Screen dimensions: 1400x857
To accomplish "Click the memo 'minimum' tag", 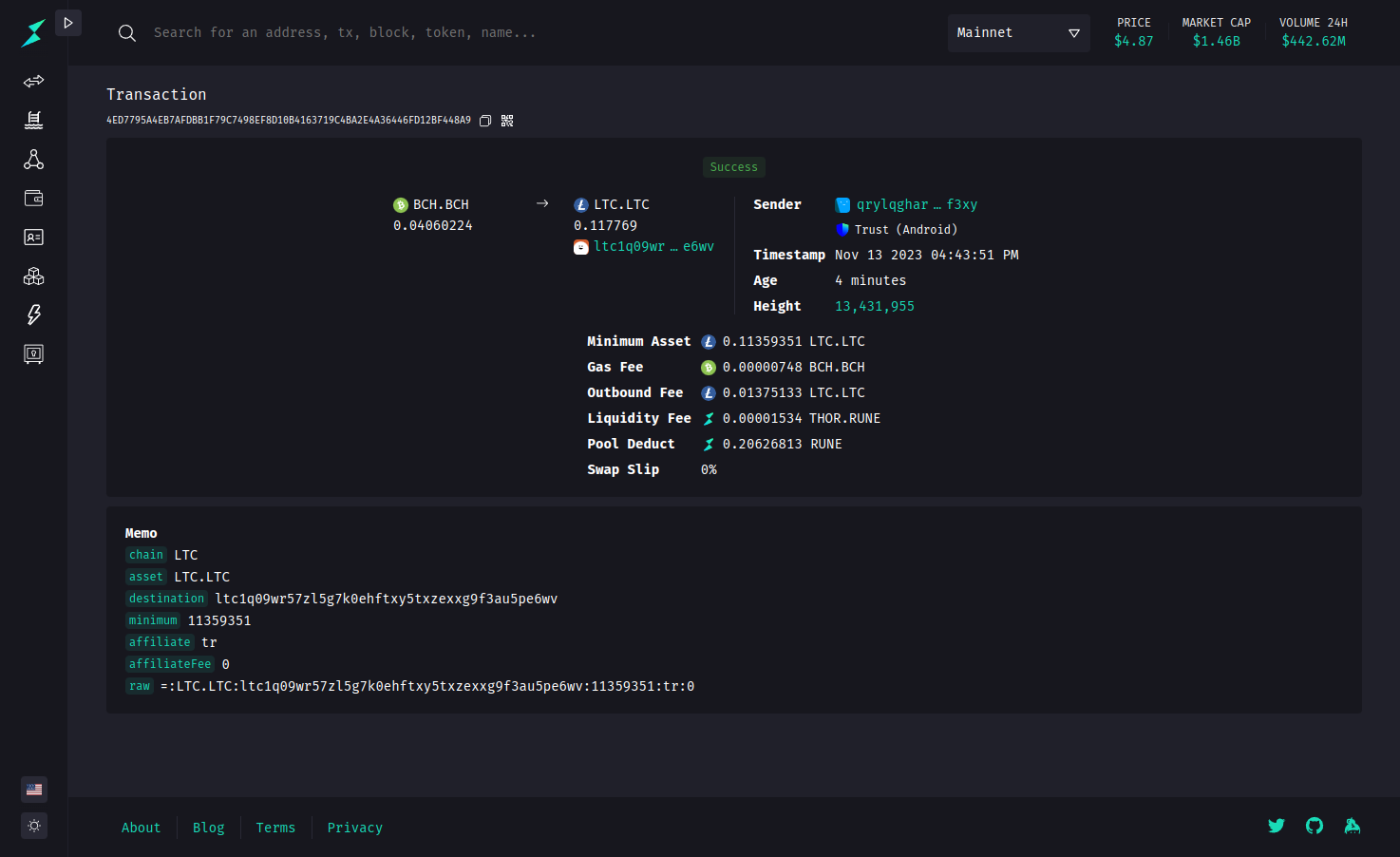I will tap(153, 620).
